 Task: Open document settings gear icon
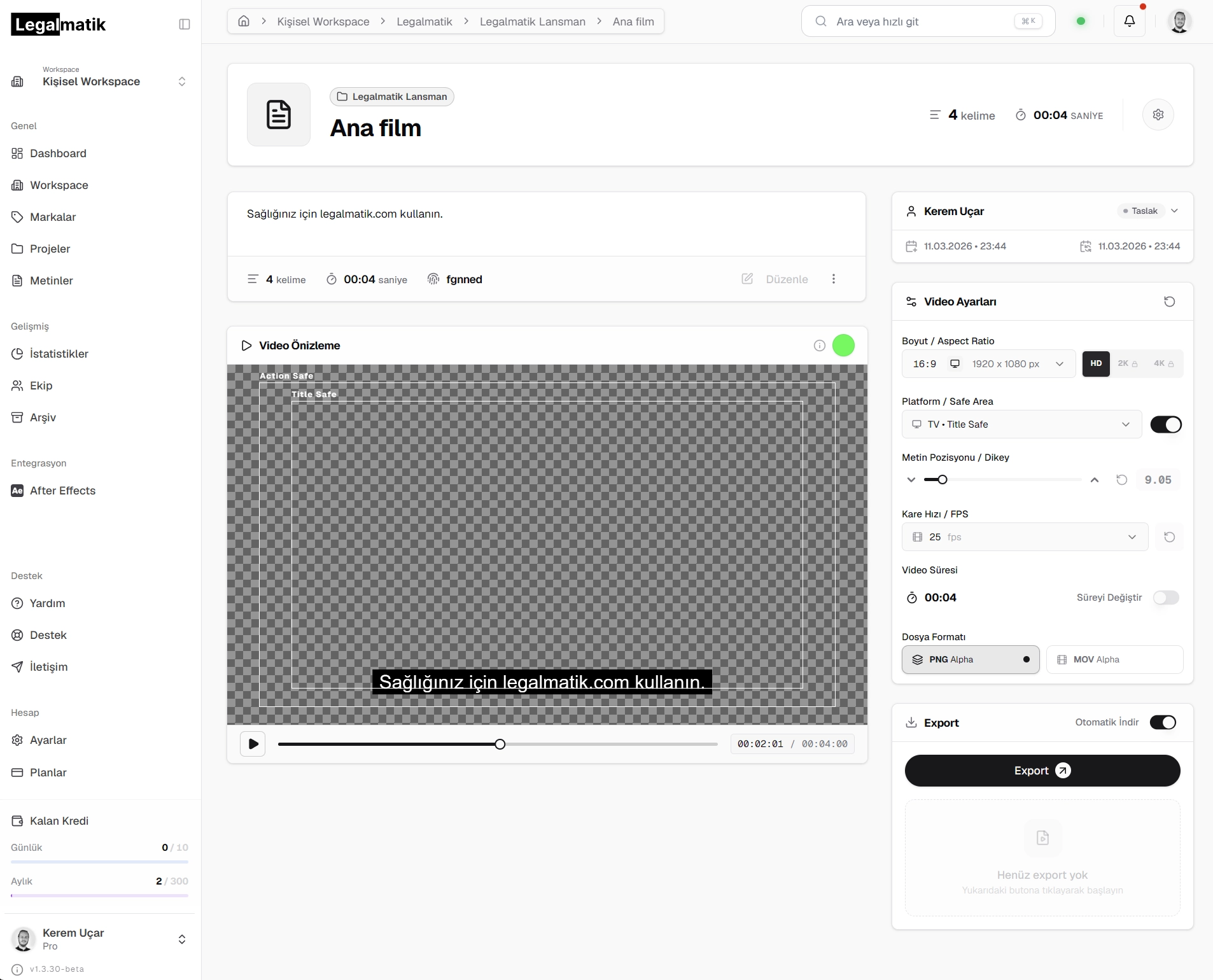(x=1158, y=115)
